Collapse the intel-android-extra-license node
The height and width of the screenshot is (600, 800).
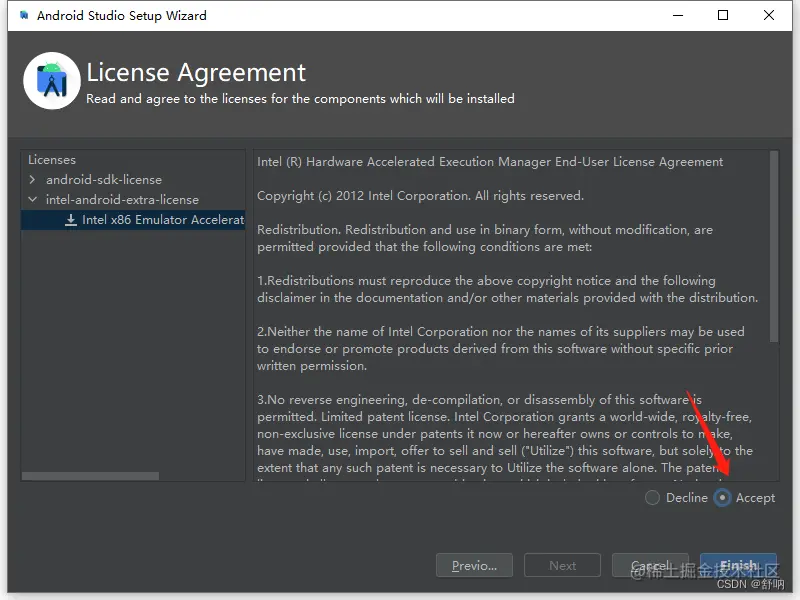point(32,199)
